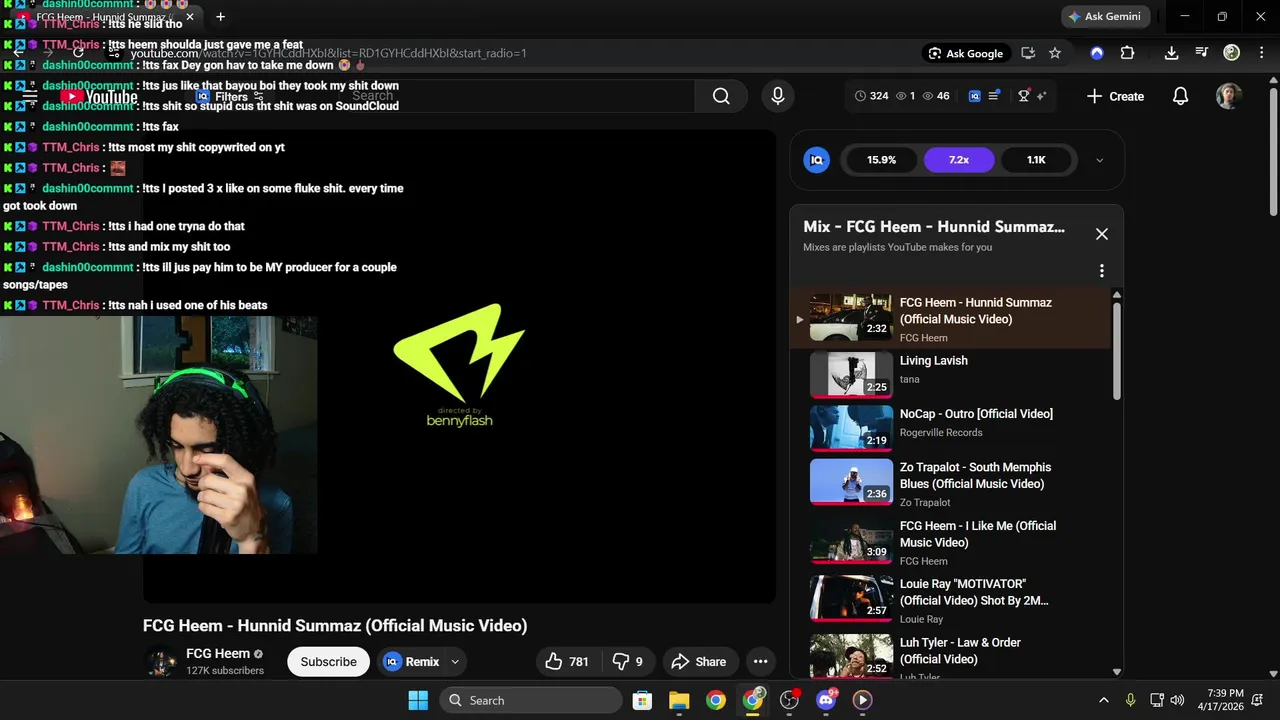This screenshot has height=720, width=1280.
Task: Open Chrome extensions puzzle icon
Action: tap(1128, 53)
